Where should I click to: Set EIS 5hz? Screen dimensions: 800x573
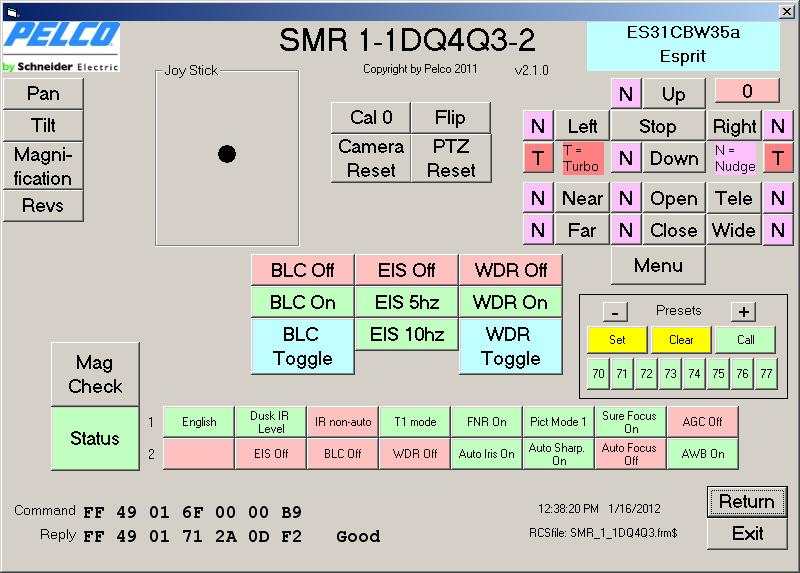(x=407, y=302)
